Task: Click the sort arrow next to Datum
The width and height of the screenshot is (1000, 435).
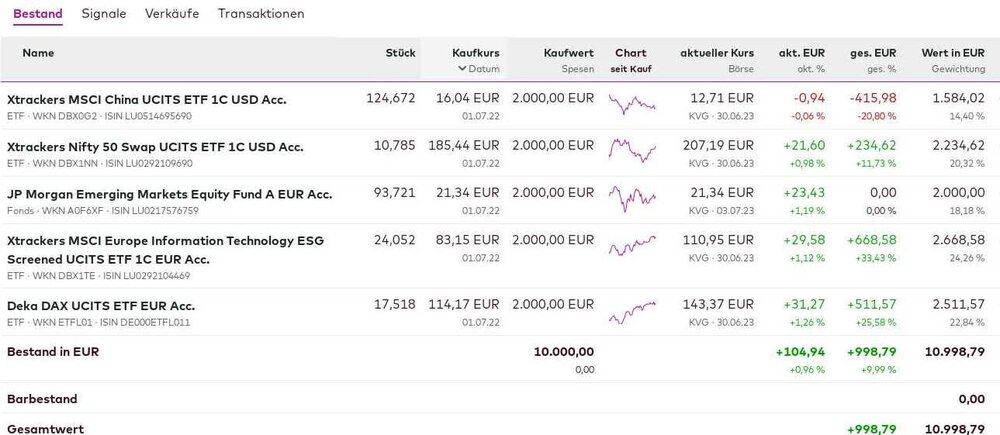Action: pos(462,69)
